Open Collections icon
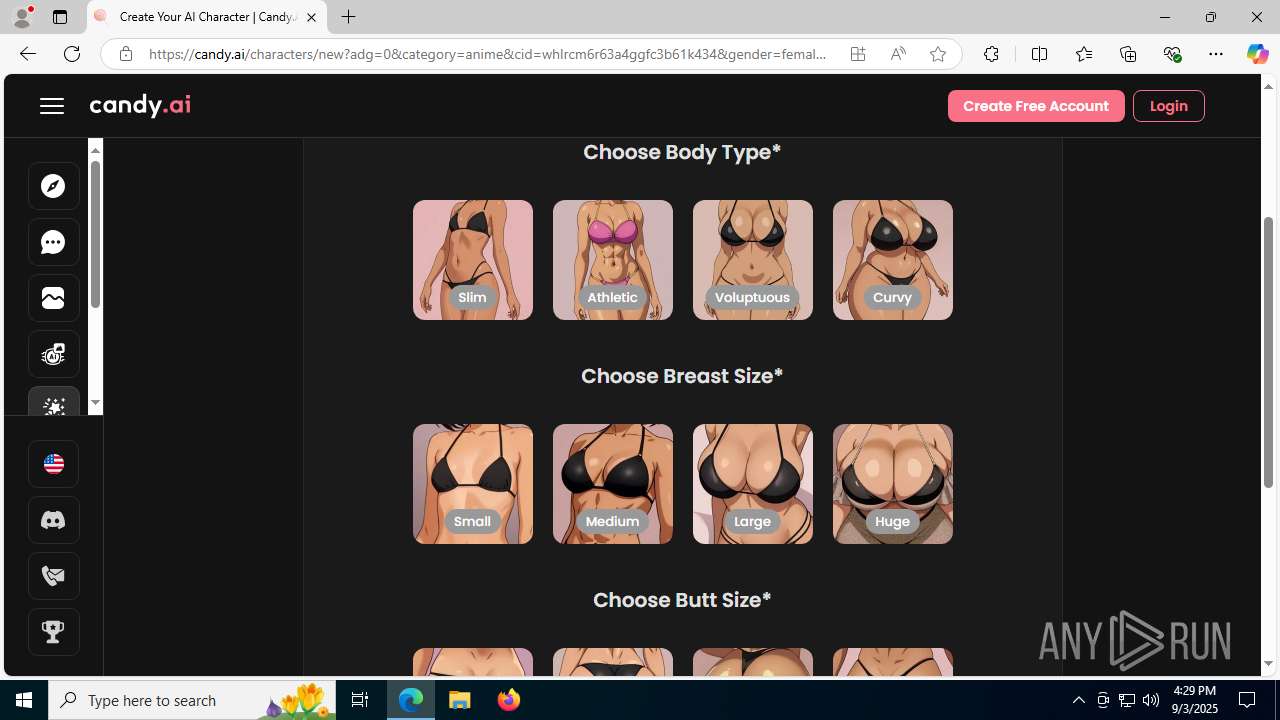 1128,54
